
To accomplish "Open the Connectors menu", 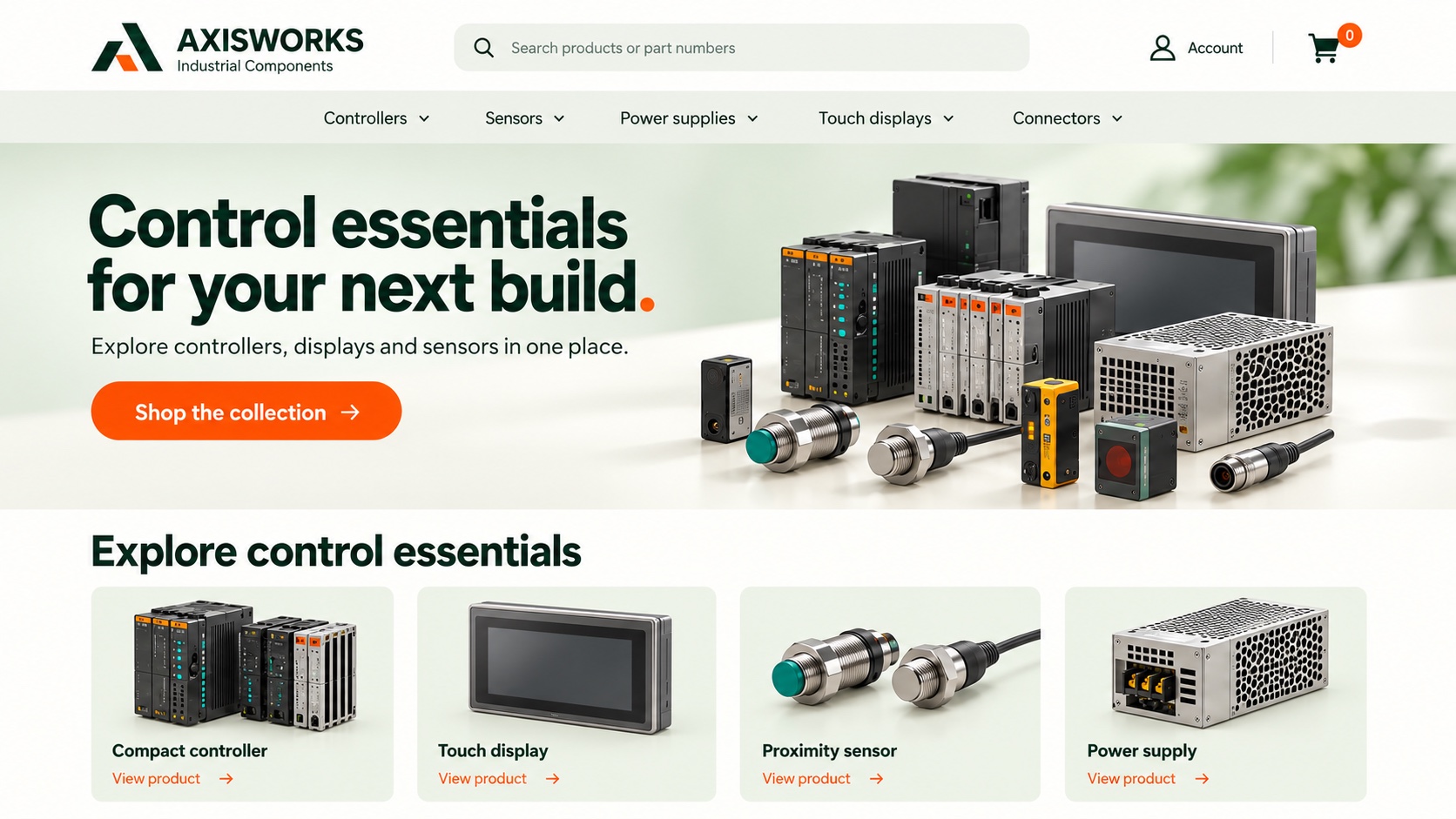I will click(1068, 118).
